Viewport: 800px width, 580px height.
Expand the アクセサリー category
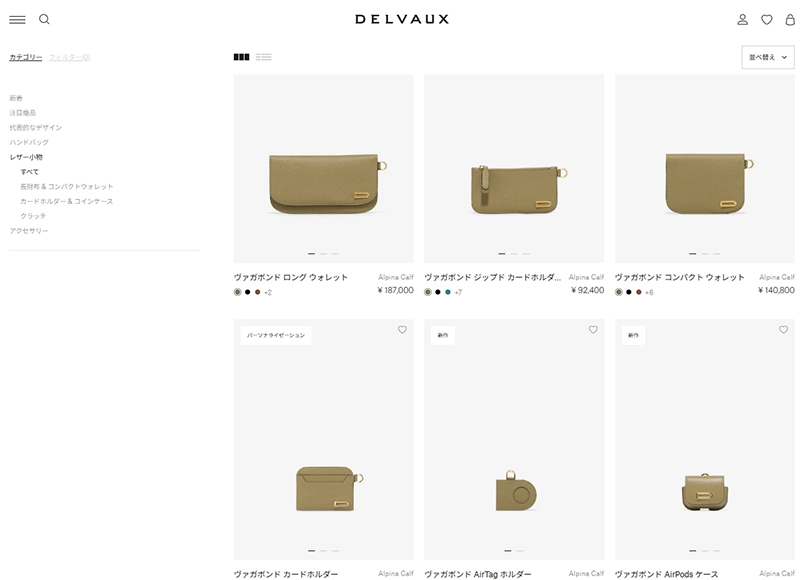pyautogui.click(x=29, y=231)
